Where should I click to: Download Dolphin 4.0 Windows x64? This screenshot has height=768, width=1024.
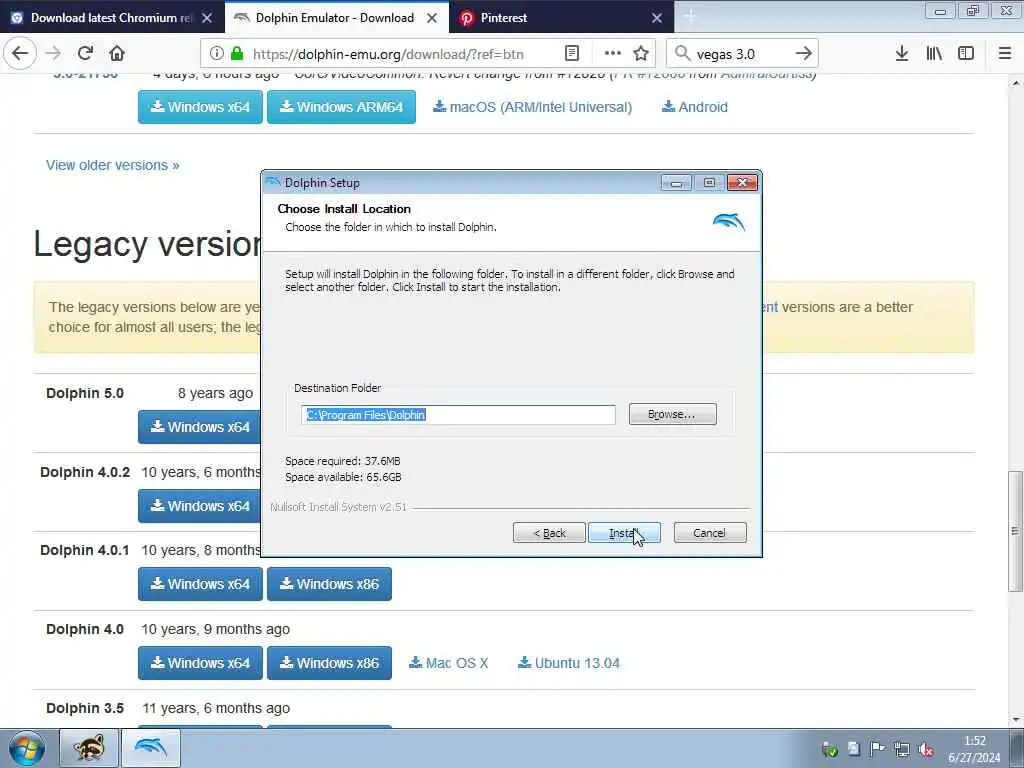[x=200, y=663]
